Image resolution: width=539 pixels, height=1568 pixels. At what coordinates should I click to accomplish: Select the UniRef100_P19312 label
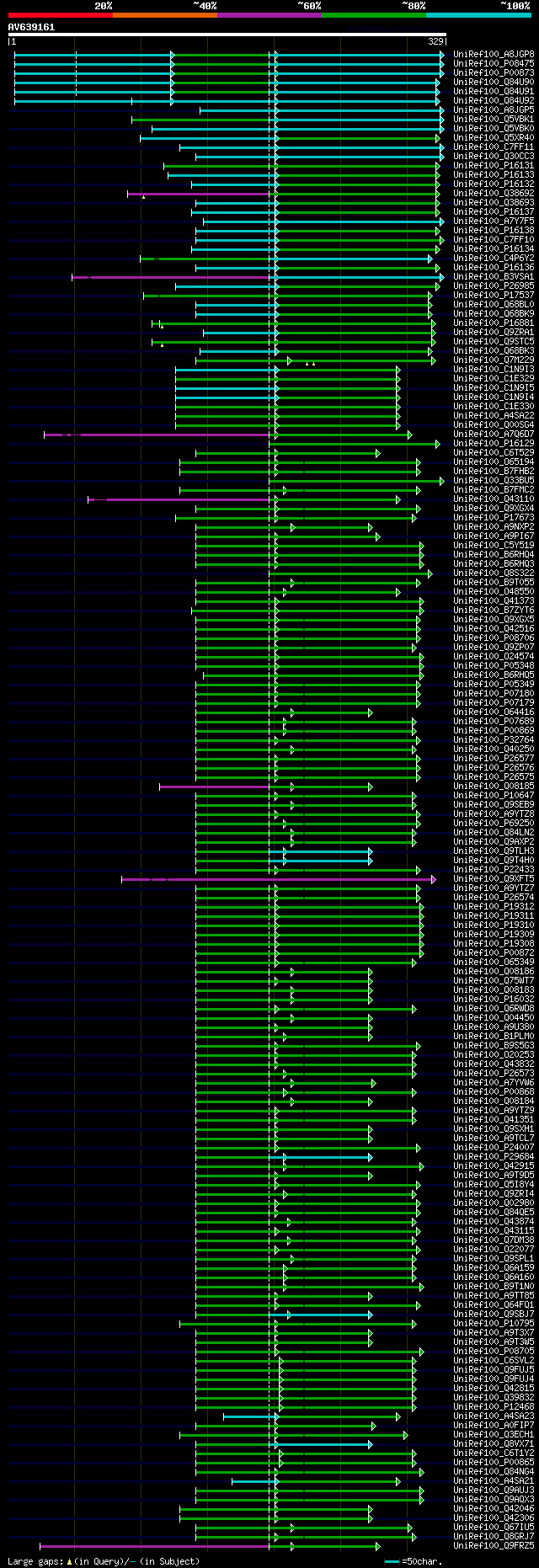(494, 906)
